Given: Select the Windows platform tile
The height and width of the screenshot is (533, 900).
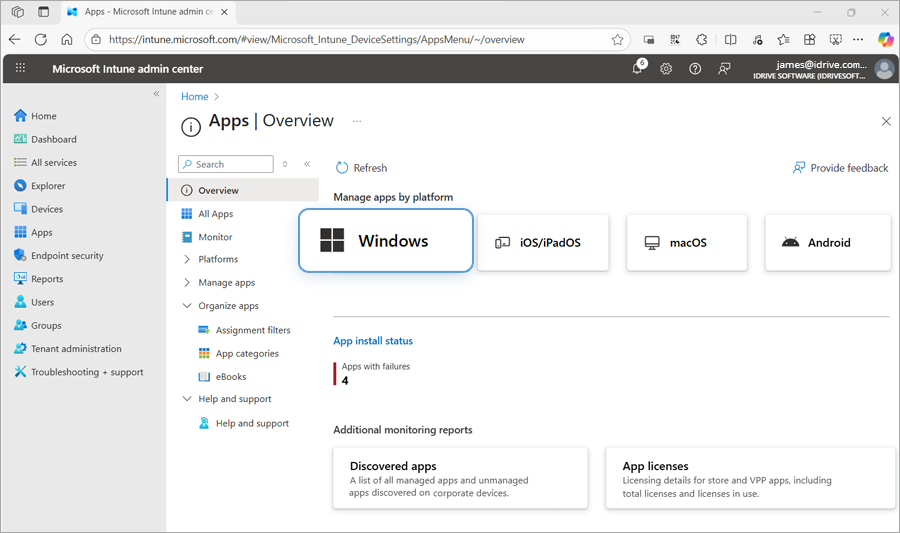Looking at the screenshot, I should click(x=385, y=241).
